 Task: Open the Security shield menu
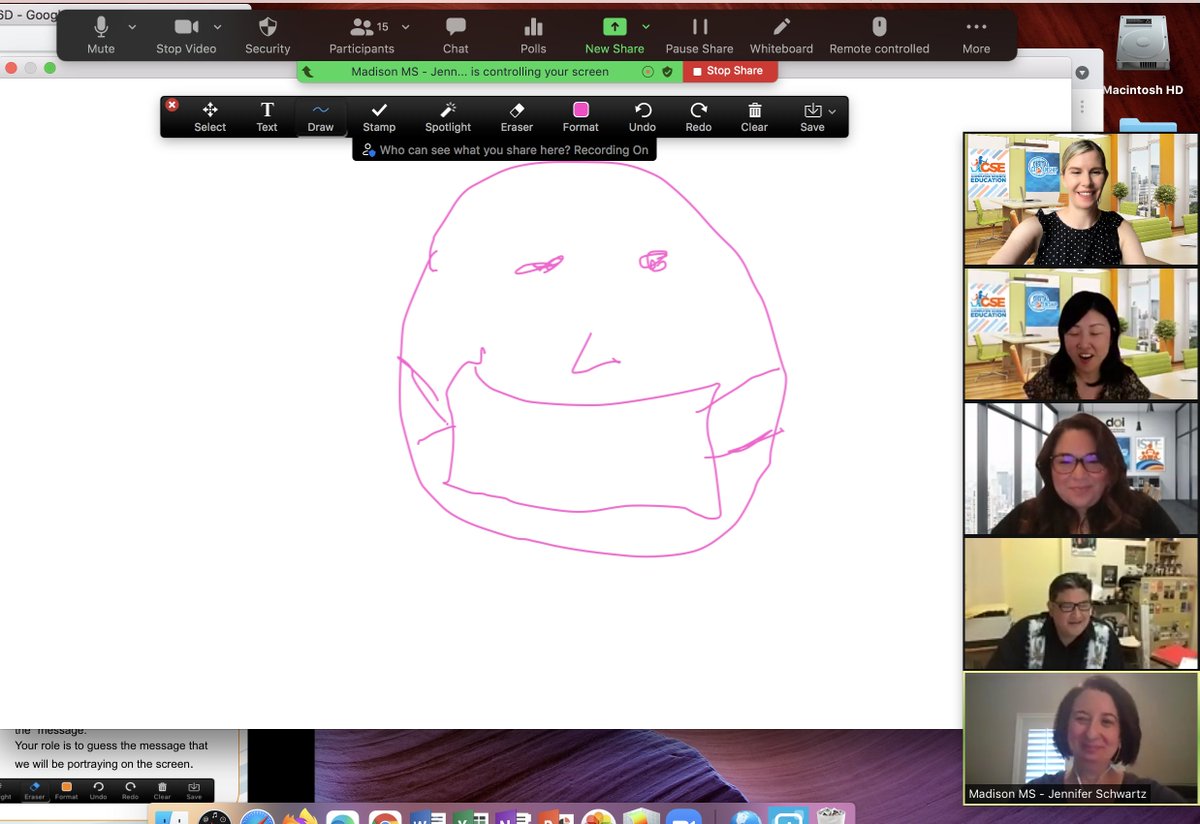coord(268,35)
